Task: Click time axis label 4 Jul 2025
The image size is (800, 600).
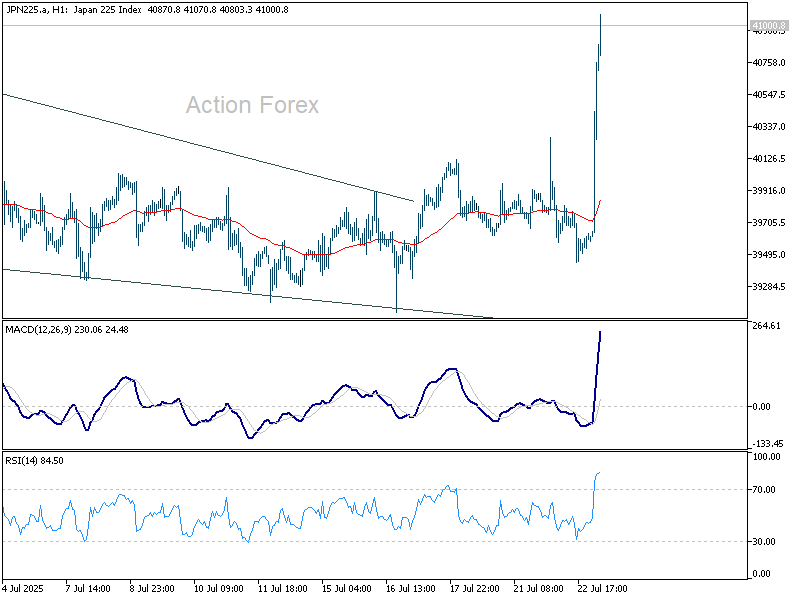Action: pyautogui.click(x=23, y=589)
